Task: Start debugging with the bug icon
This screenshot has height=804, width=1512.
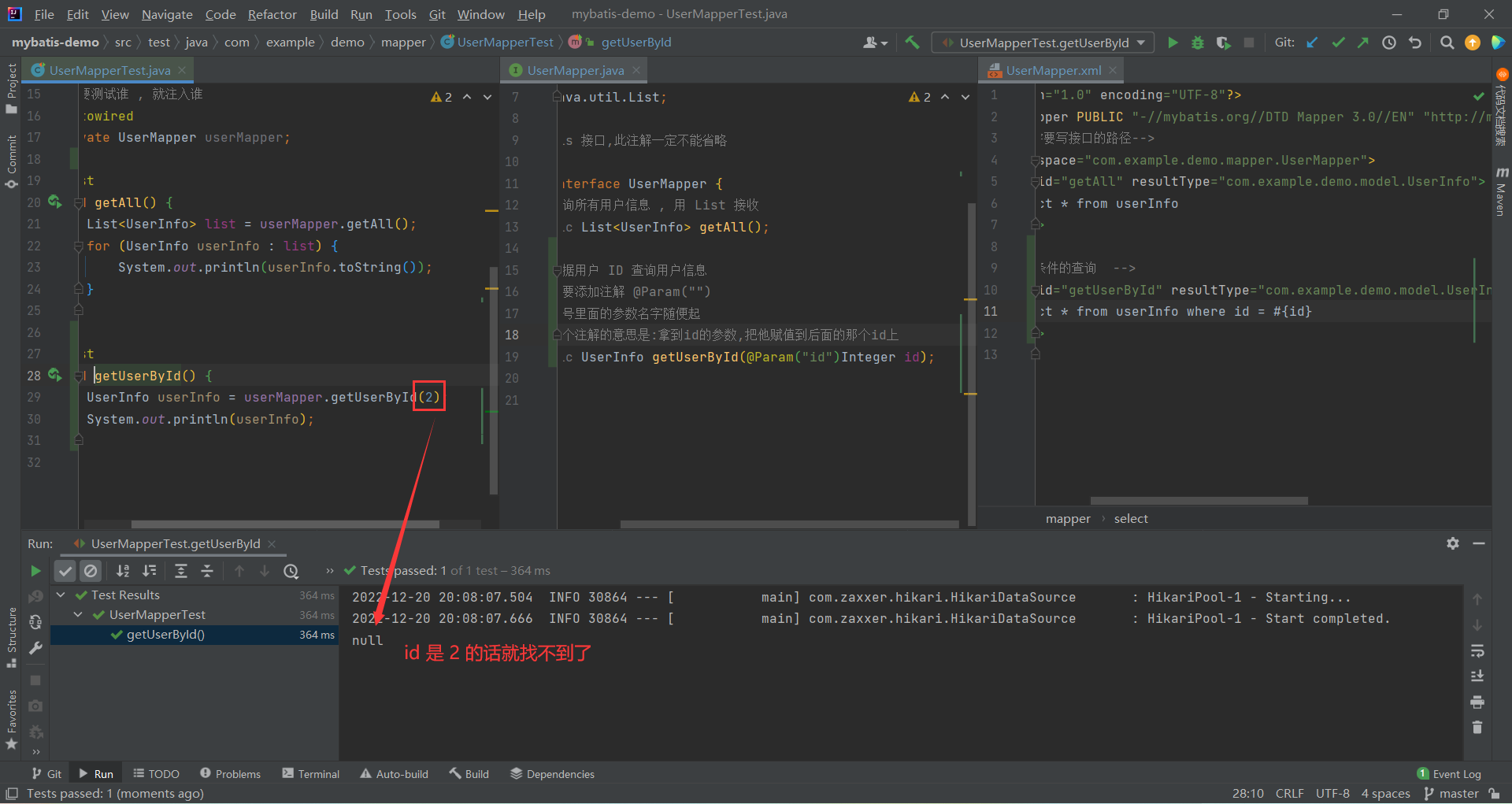Action: pos(1198,43)
